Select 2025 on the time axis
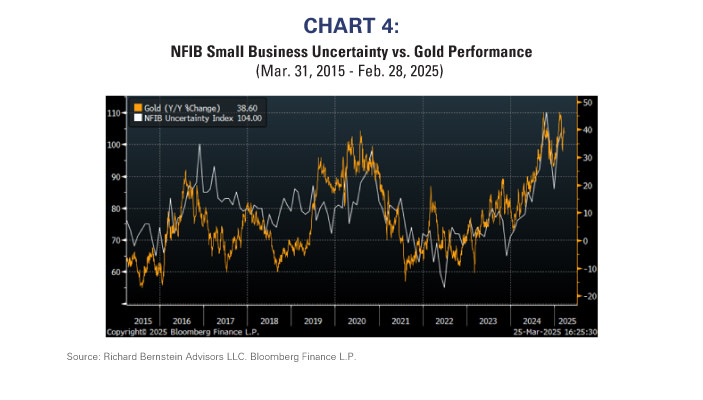Viewport: 703px width, 400px height. click(x=566, y=319)
